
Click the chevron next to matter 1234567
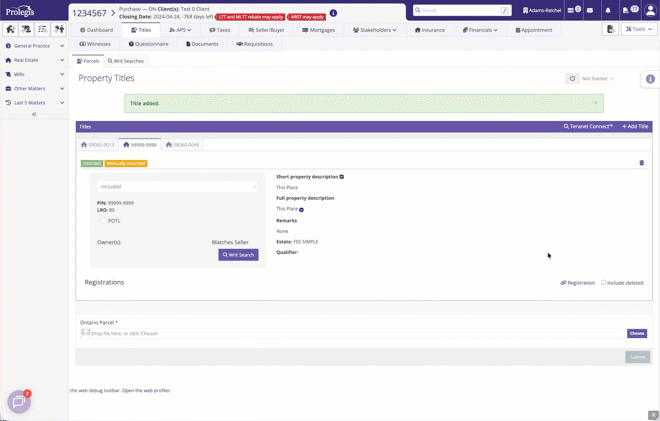pyautogui.click(x=113, y=13)
